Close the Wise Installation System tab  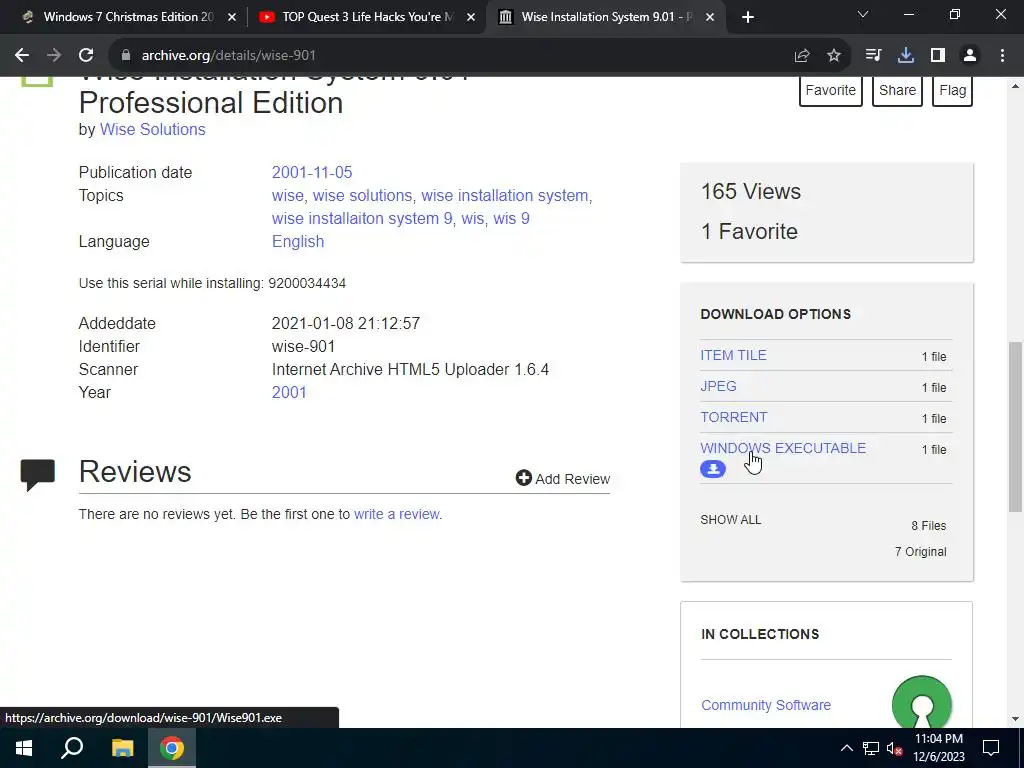click(711, 17)
